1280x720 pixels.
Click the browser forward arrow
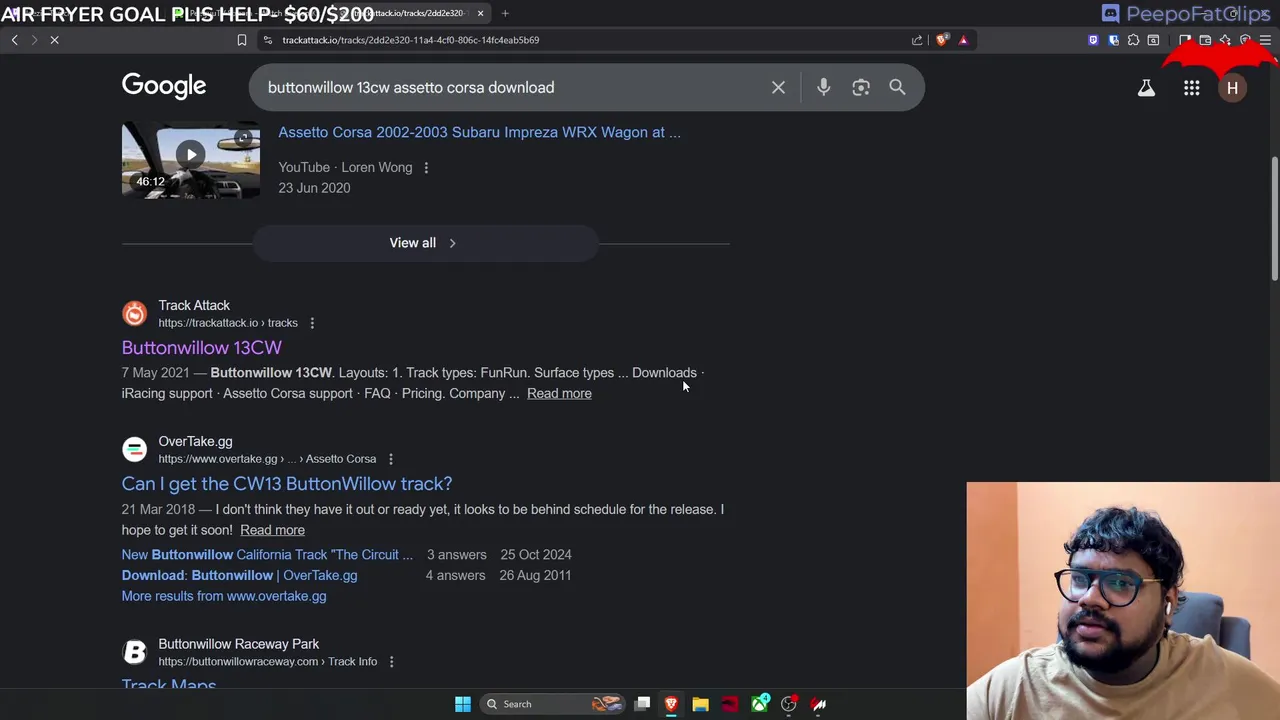coord(34,40)
